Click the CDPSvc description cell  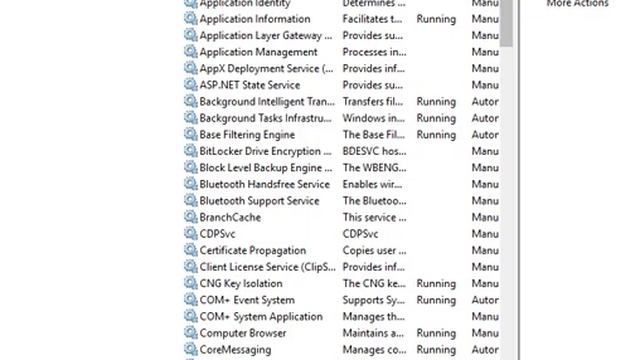pyautogui.click(x=360, y=234)
